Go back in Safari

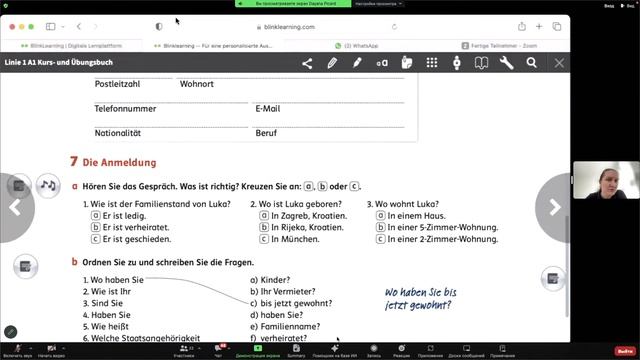click(79, 27)
